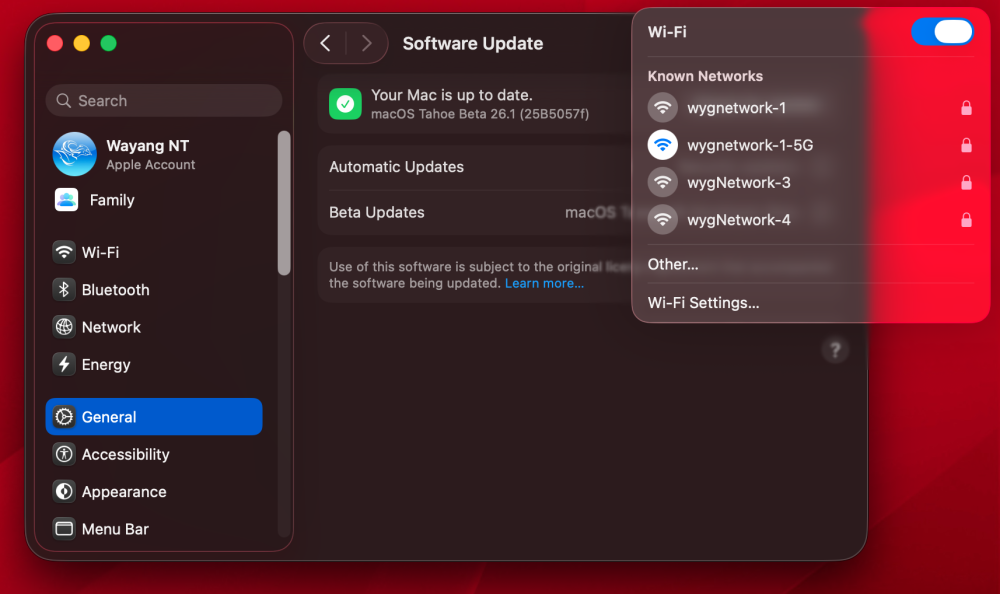Go forward with the right chevron button
This screenshot has width=1000, height=594.
click(x=366, y=43)
